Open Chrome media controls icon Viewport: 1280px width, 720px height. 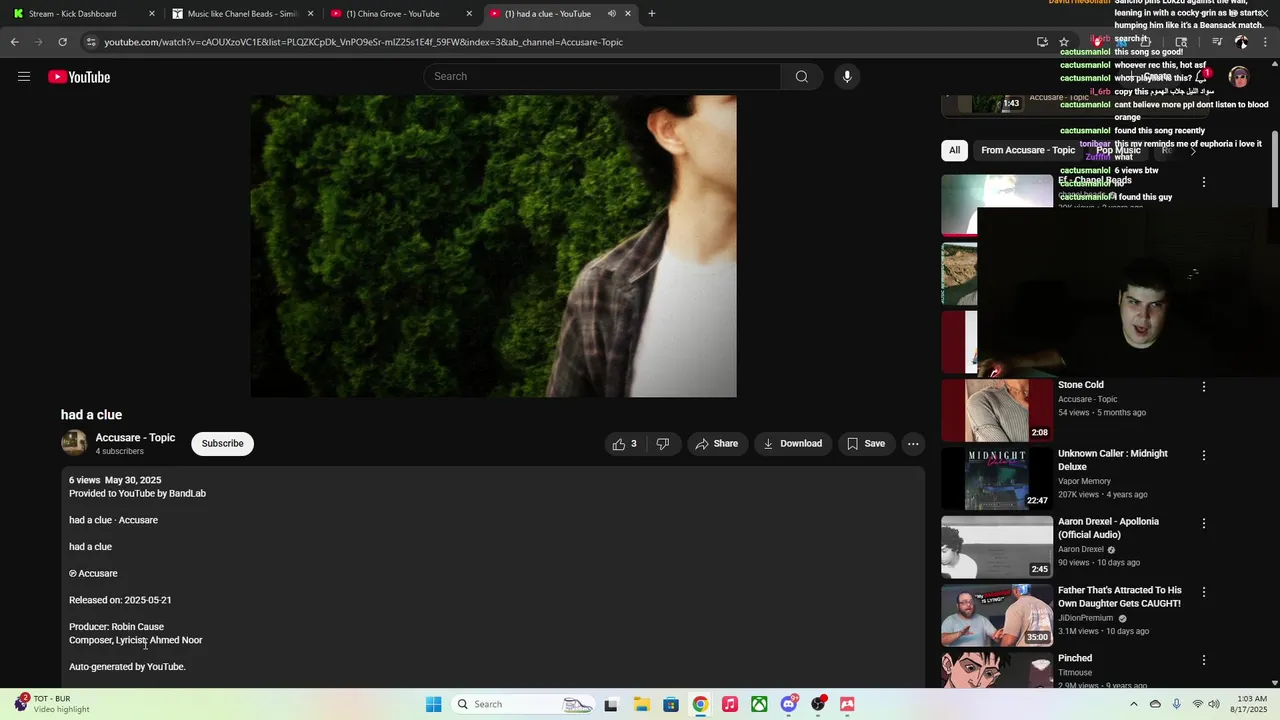[1217, 42]
